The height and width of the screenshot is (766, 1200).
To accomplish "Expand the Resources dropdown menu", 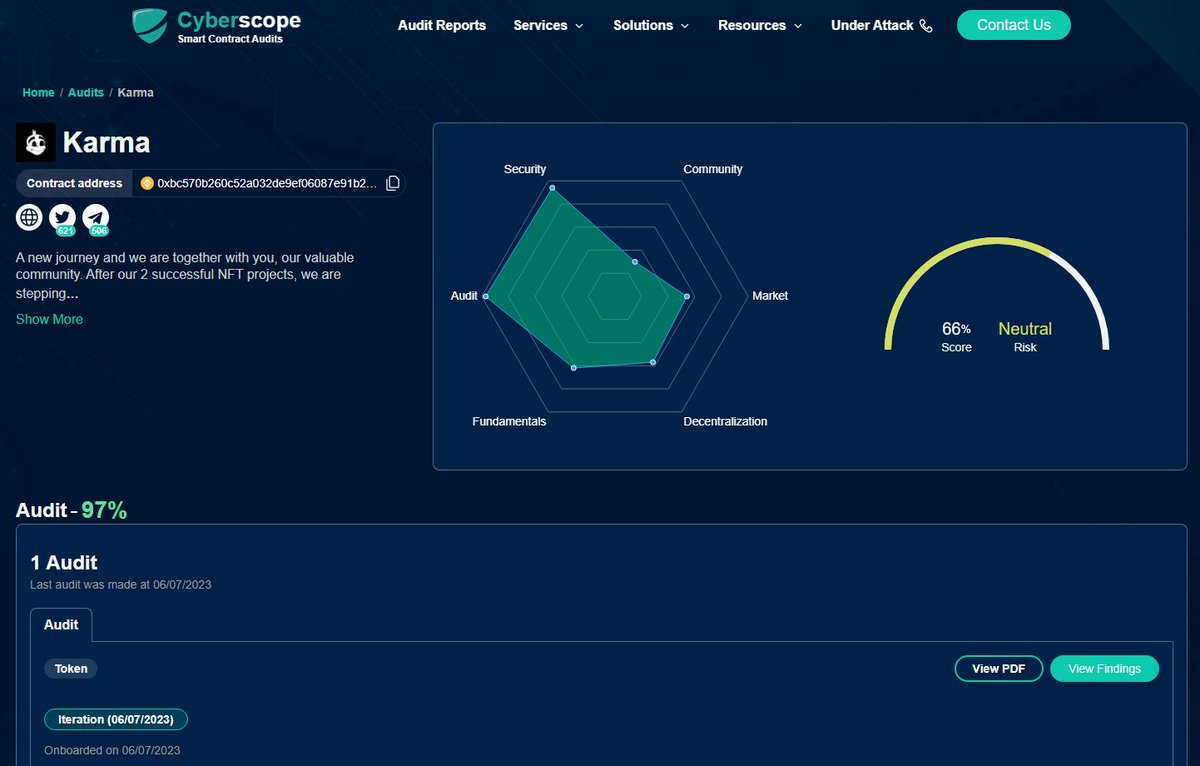I will tap(760, 25).
